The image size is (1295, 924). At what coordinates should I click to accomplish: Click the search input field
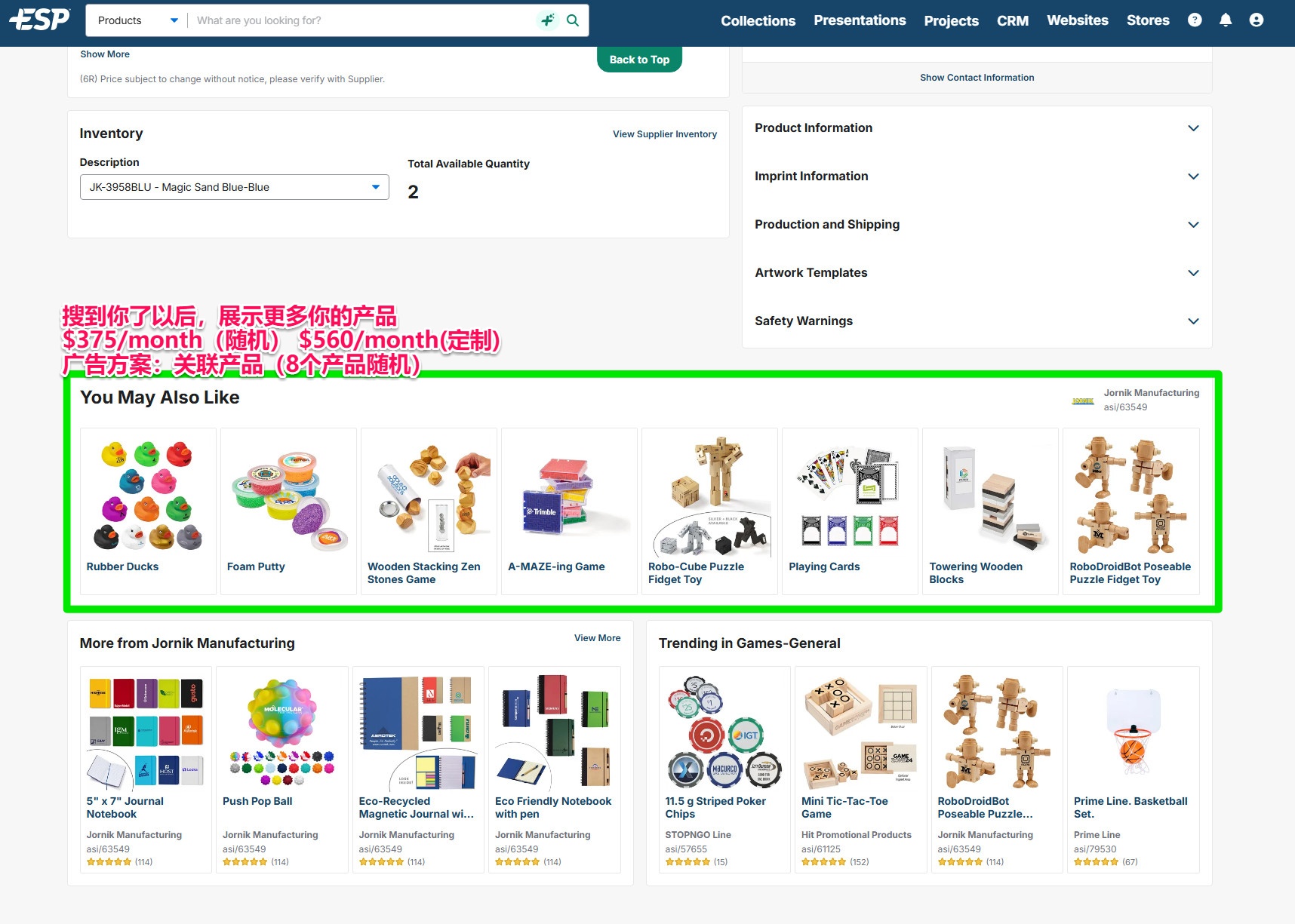point(362,20)
